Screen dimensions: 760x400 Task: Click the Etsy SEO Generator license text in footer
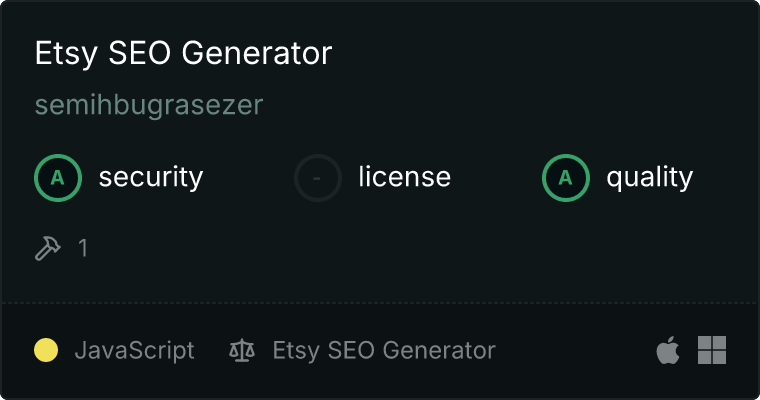click(384, 351)
